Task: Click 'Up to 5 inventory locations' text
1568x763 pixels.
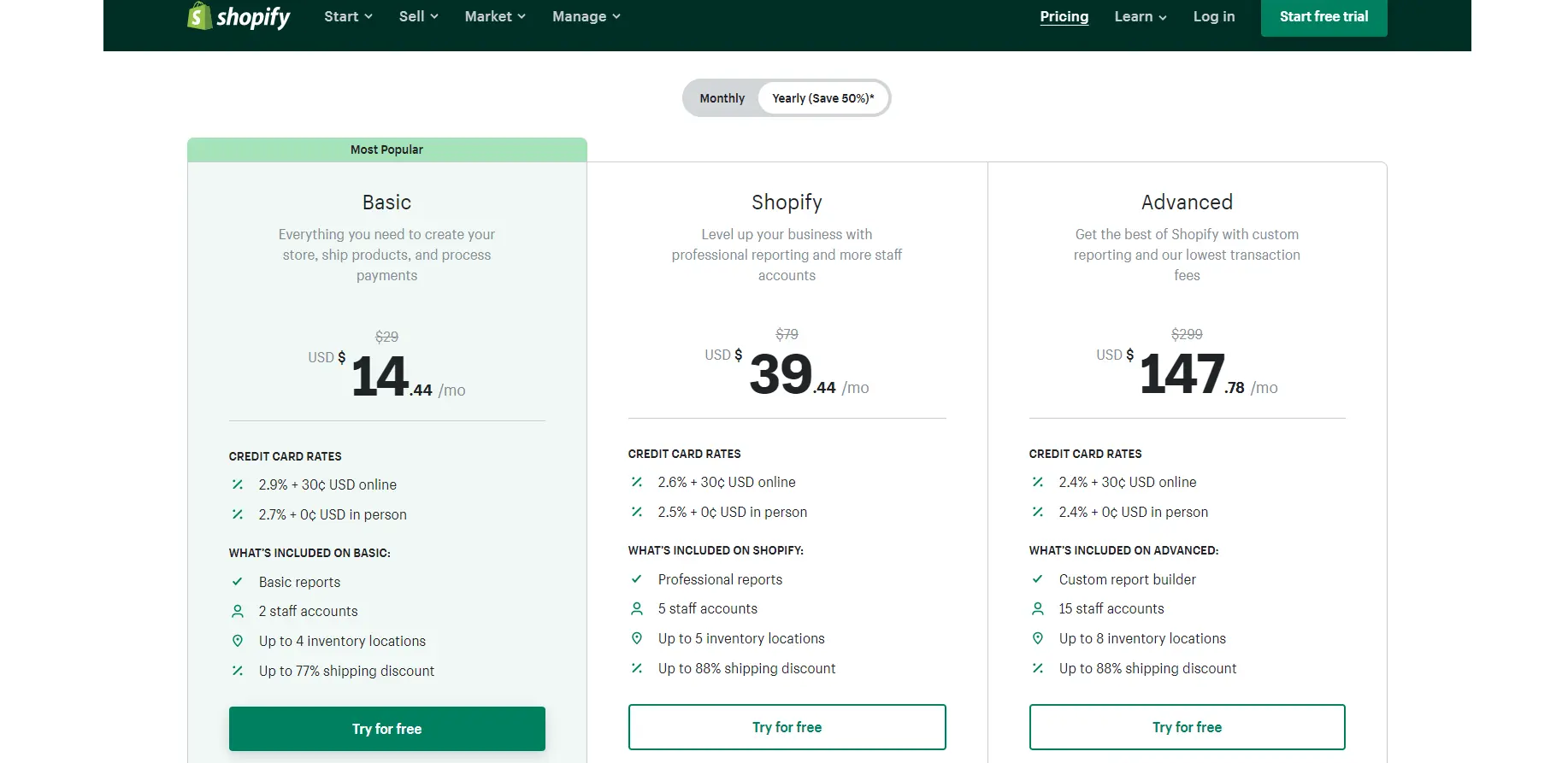Action: (741, 638)
